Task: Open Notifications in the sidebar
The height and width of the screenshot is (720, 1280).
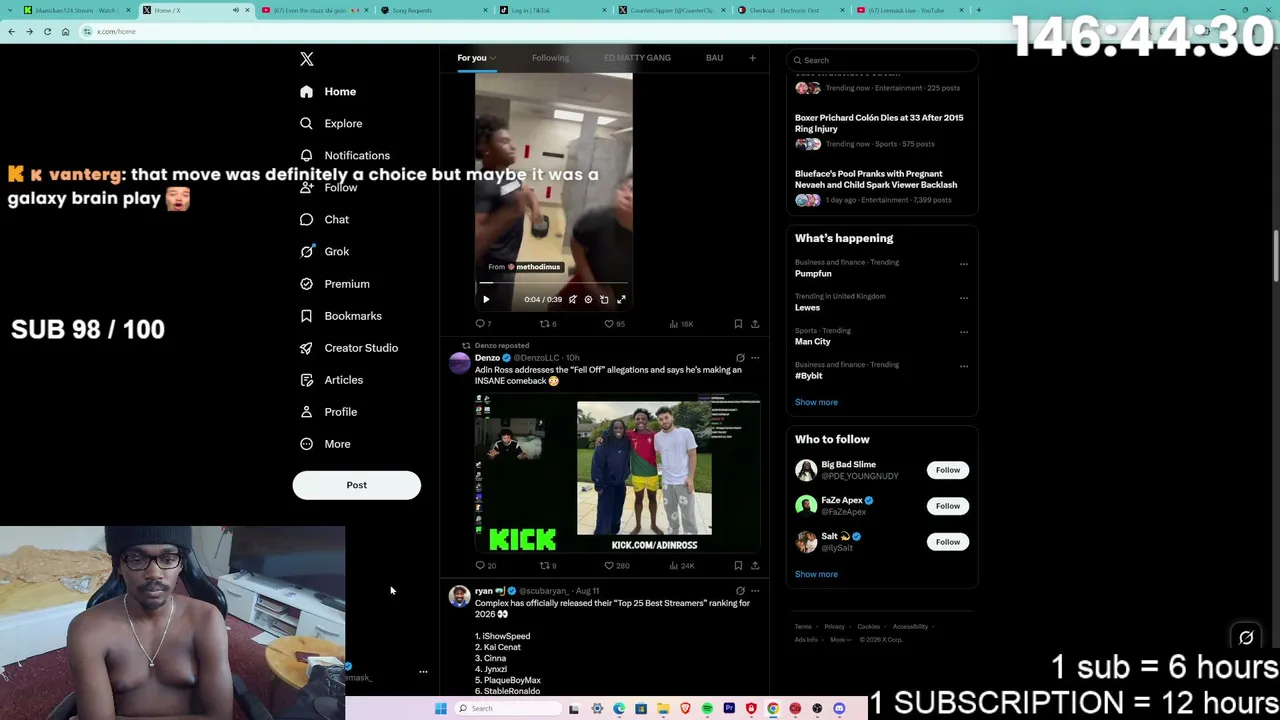Action: [345, 155]
